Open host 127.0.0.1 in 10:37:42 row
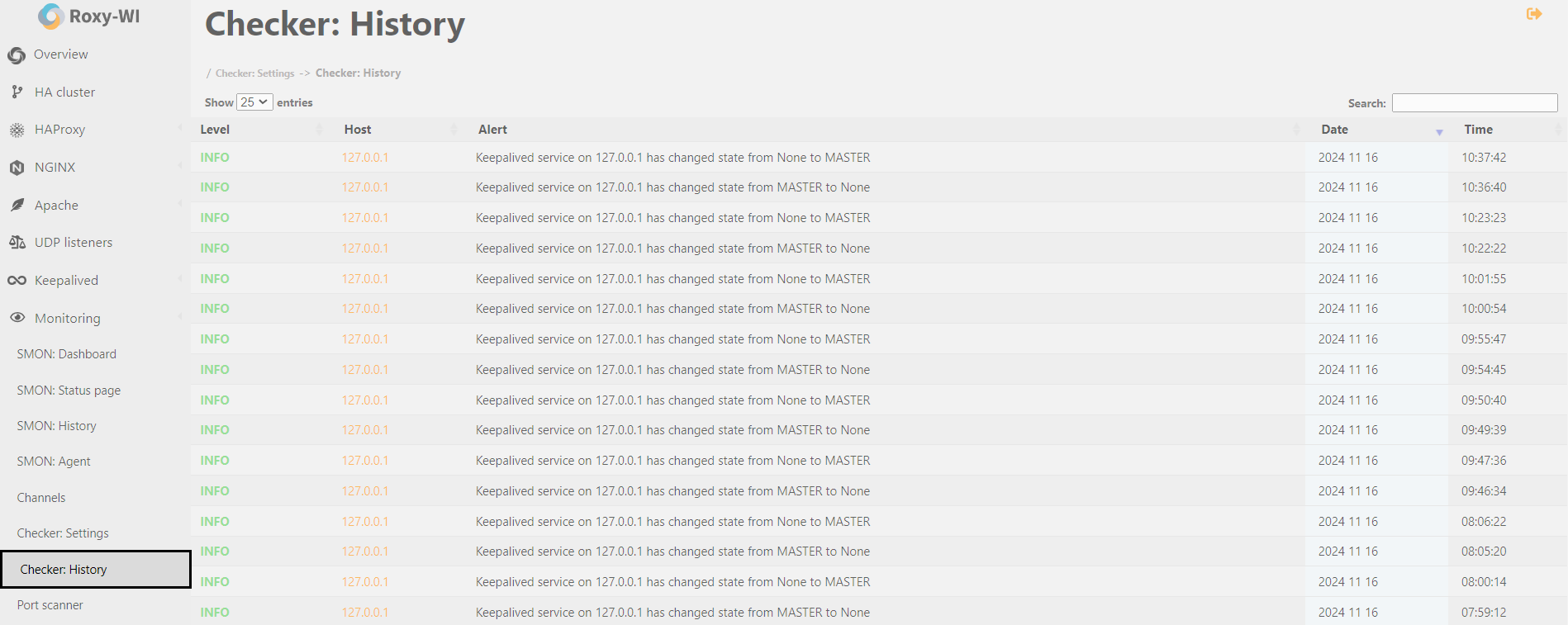This screenshot has width=1568, height=625. [364, 158]
